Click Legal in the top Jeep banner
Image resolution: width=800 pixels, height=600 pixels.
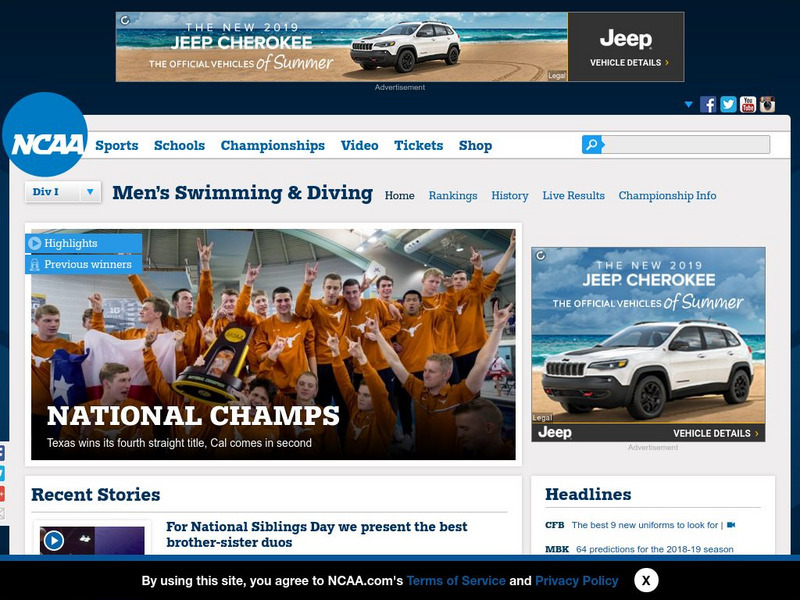coord(557,76)
